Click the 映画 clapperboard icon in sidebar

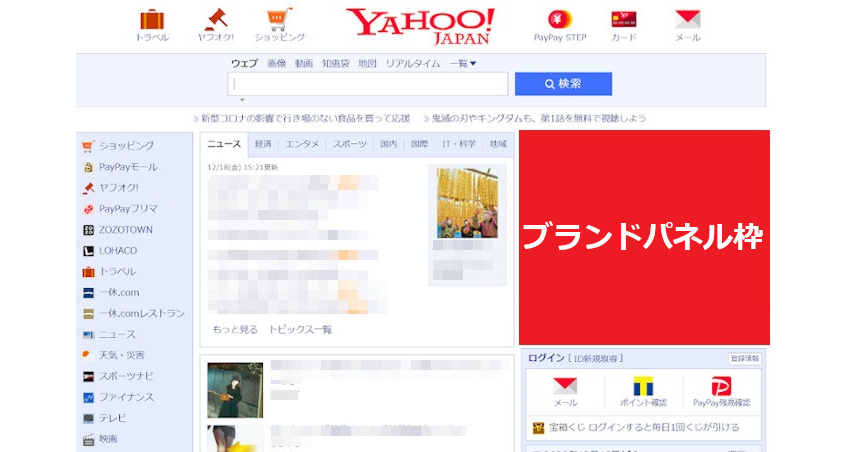pyautogui.click(x=88, y=440)
